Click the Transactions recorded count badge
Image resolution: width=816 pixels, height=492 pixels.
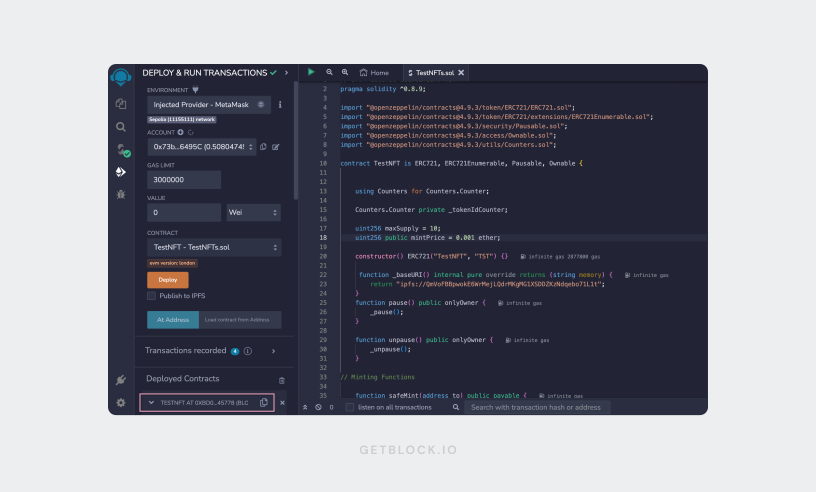(x=235, y=351)
